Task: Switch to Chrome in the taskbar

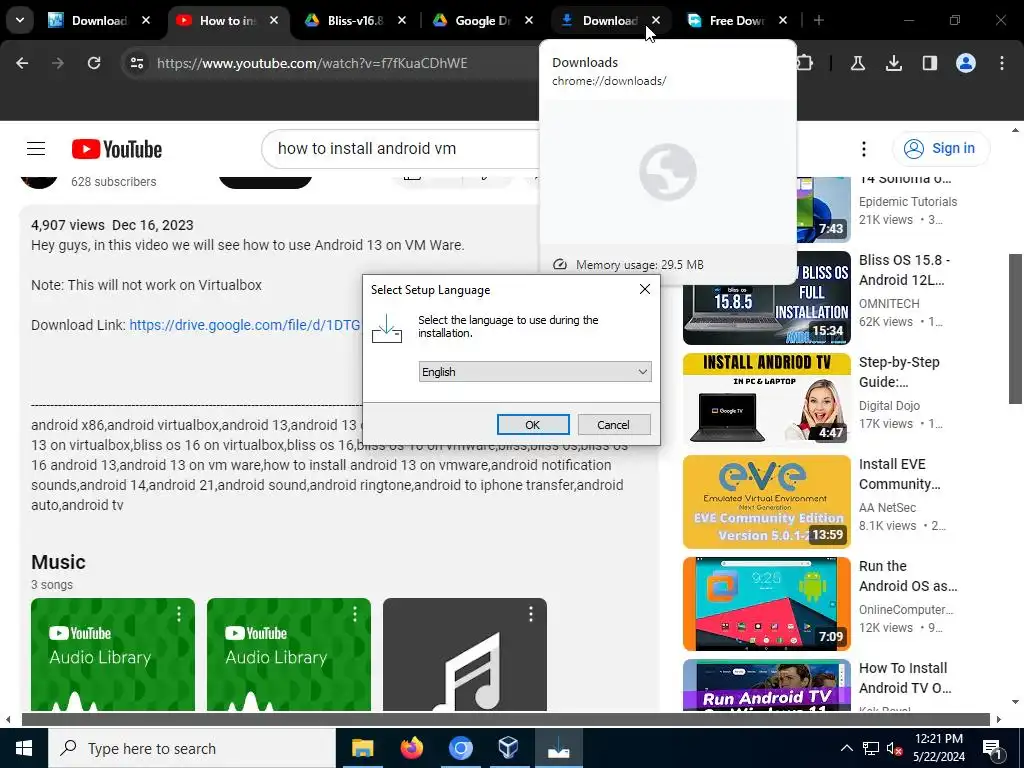Action: tap(460, 748)
